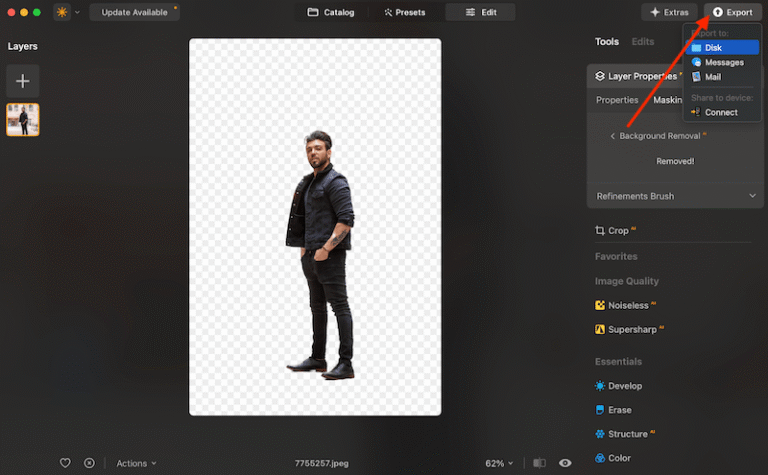Open the Extras button
Viewport: 768px width, 475px height.
(669, 12)
